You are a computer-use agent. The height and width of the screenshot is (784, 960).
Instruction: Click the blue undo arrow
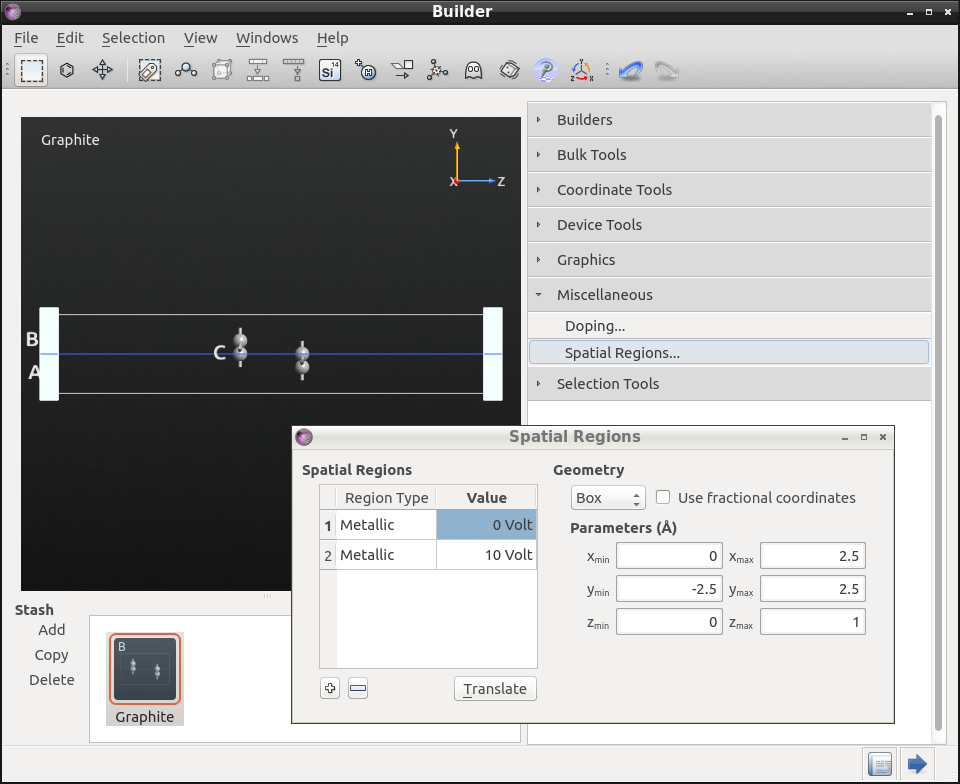pyautogui.click(x=631, y=71)
